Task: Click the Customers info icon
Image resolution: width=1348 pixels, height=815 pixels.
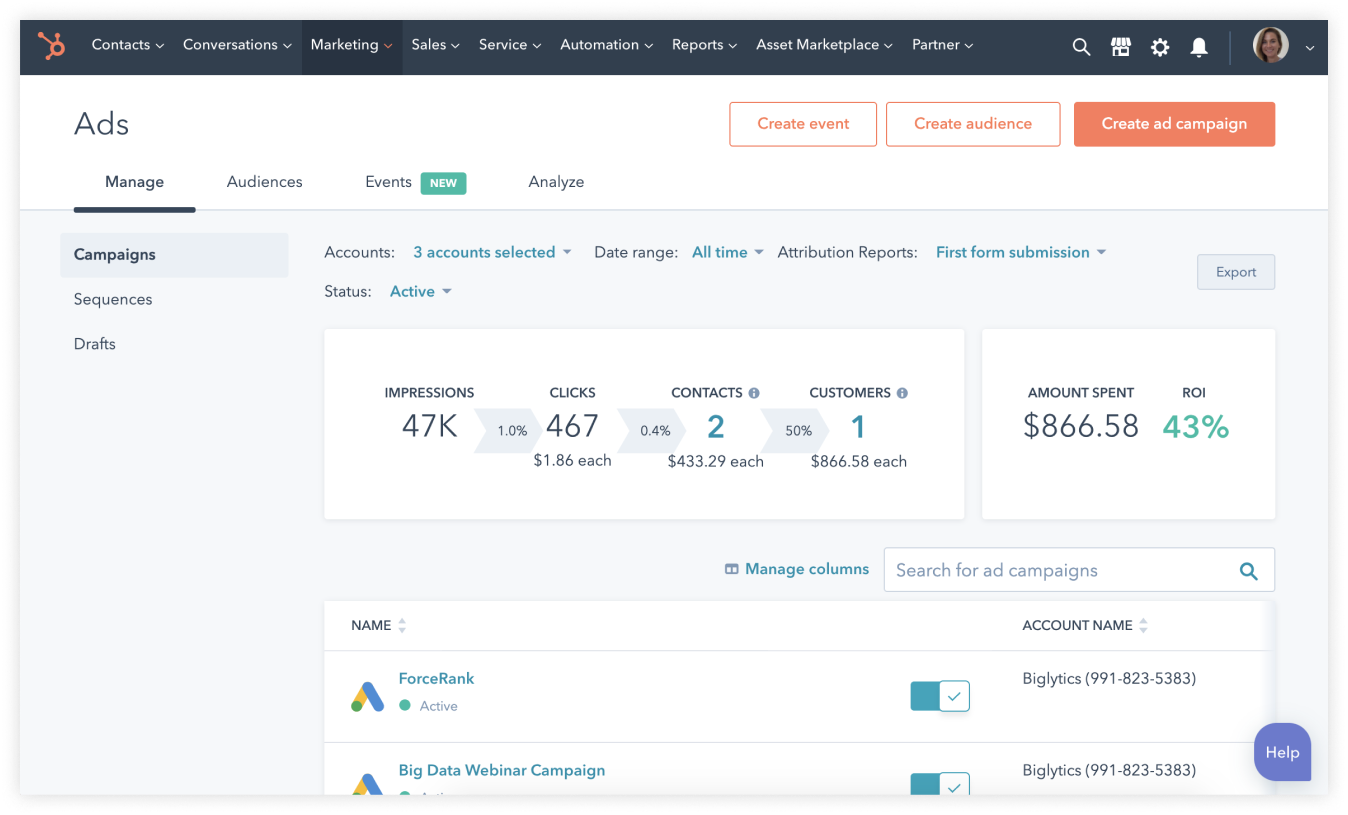Action: (902, 393)
